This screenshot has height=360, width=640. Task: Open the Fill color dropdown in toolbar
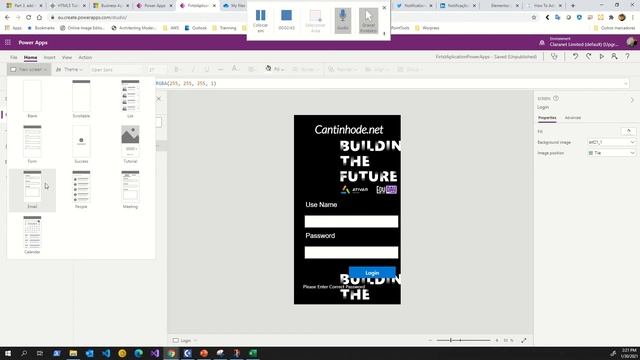pos(274,69)
